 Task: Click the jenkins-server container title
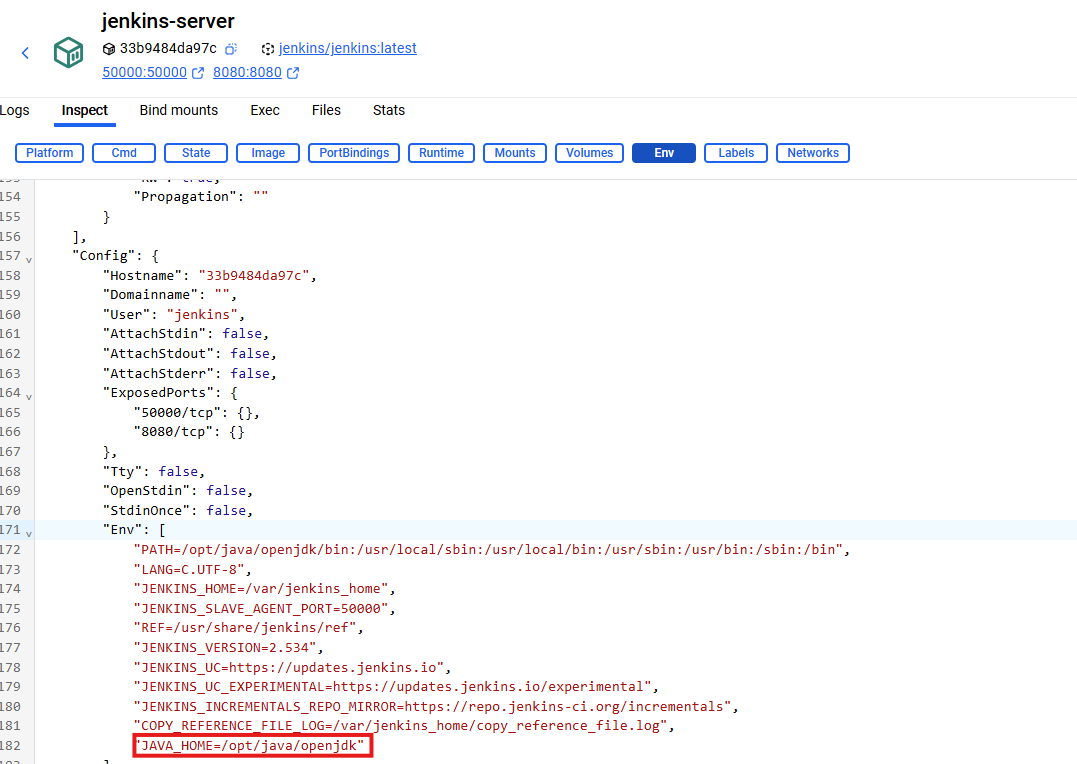tap(168, 21)
